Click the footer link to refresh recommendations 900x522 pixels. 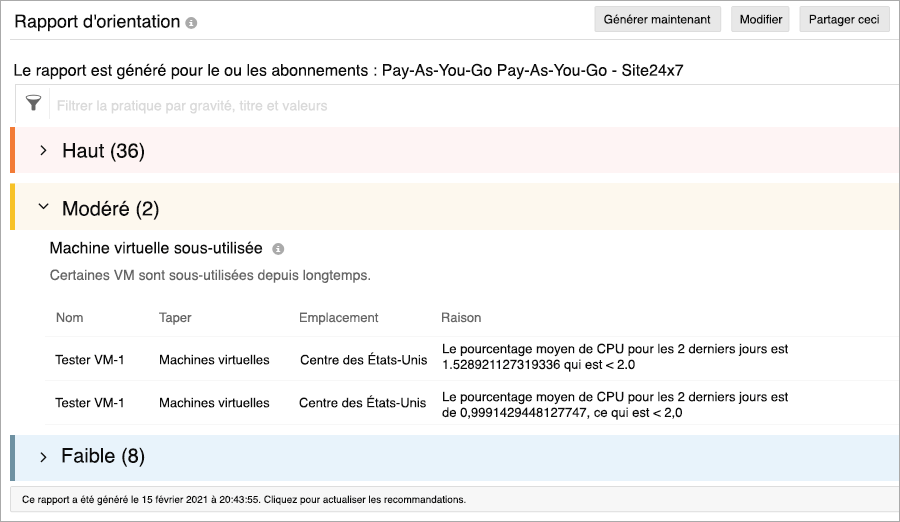click(366, 498)
